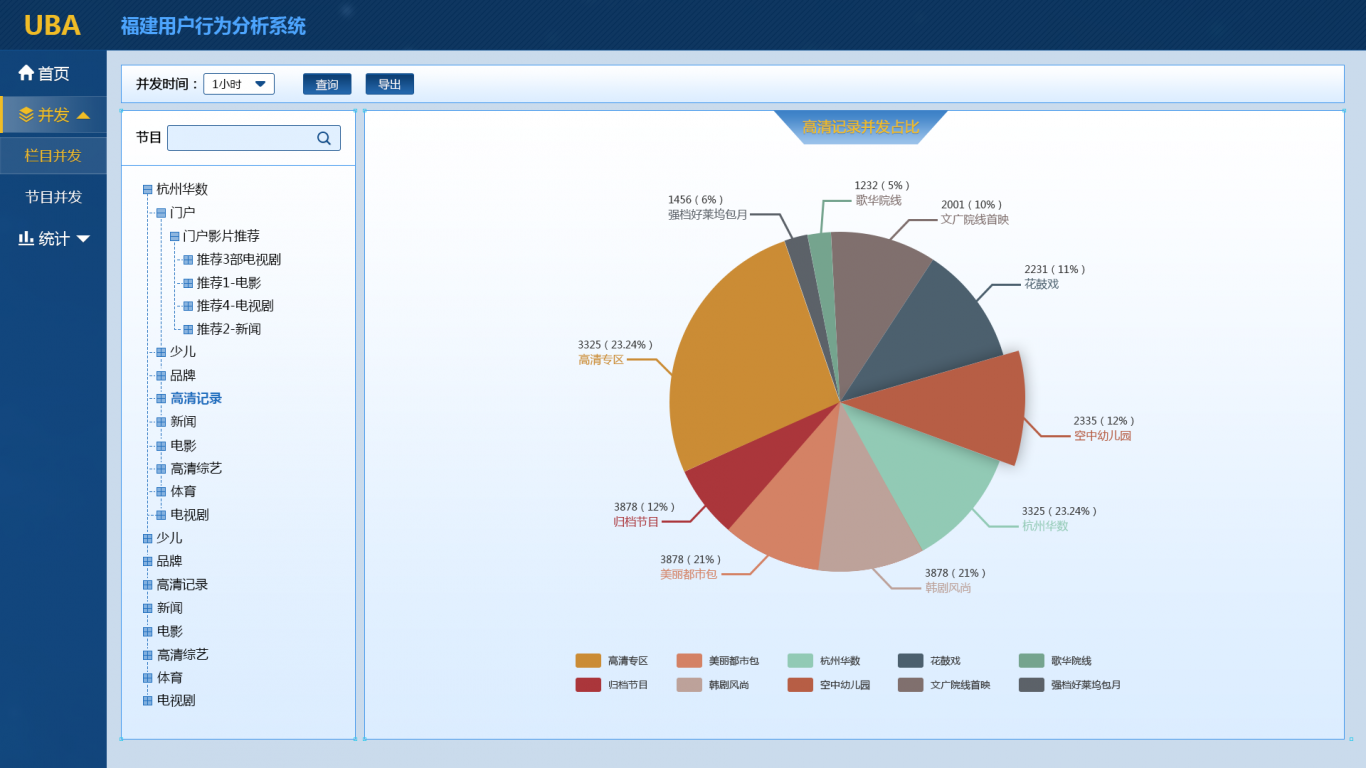The width and height of the screenshot is (1366, 768).
Task: Select 推荐1-电影 in the tree
Action: 228,283
